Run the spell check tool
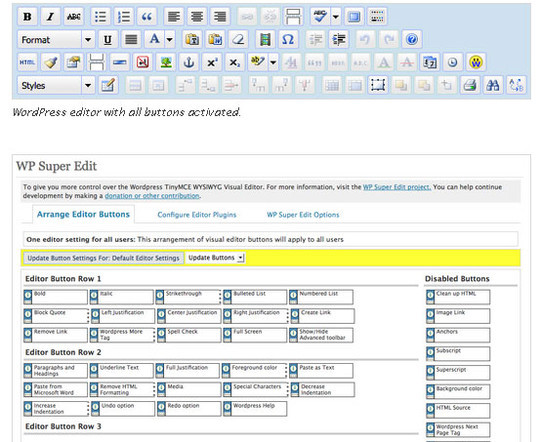The image size is (540, 442). (320, 16)
